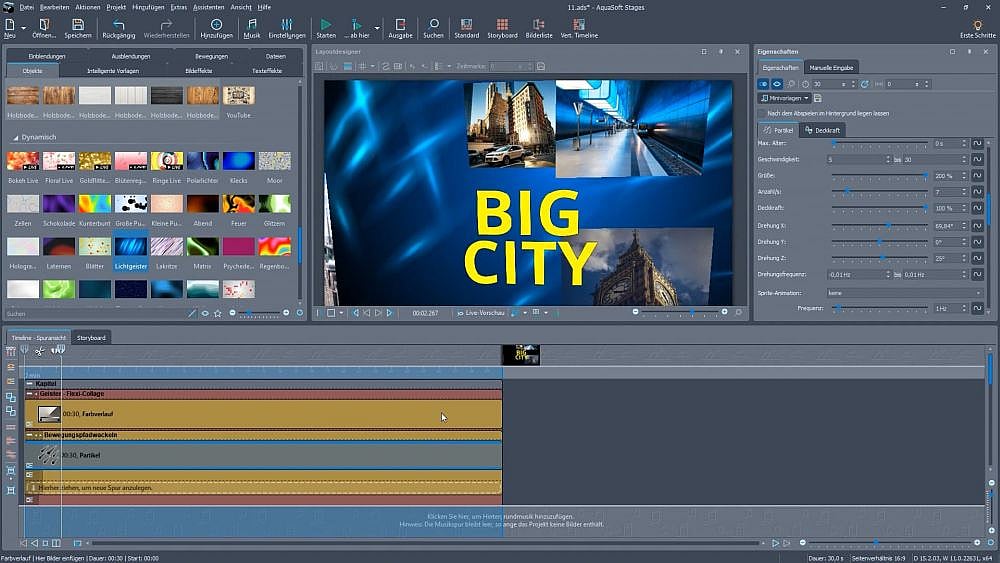
Task: Select the Lichtgeister dynamic object thumbnail
Action: (x=131, y=246)
